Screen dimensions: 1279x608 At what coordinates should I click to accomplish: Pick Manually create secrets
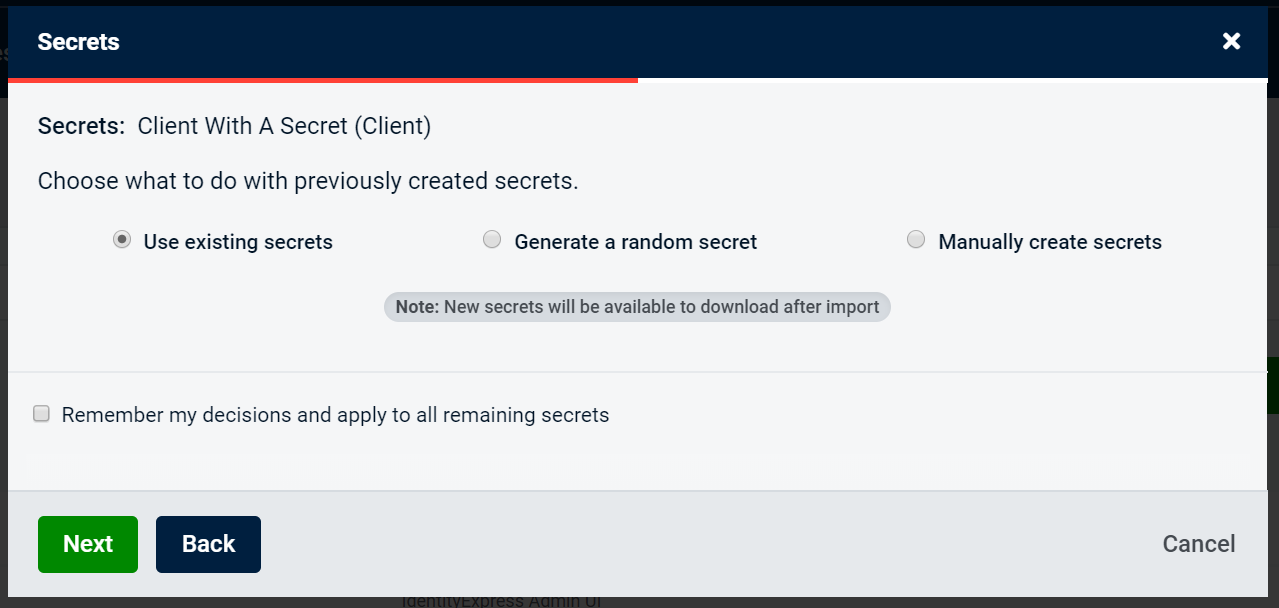915,239
